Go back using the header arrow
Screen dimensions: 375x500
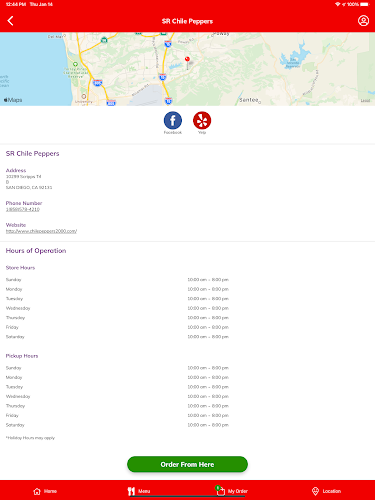tap(10, 21)
